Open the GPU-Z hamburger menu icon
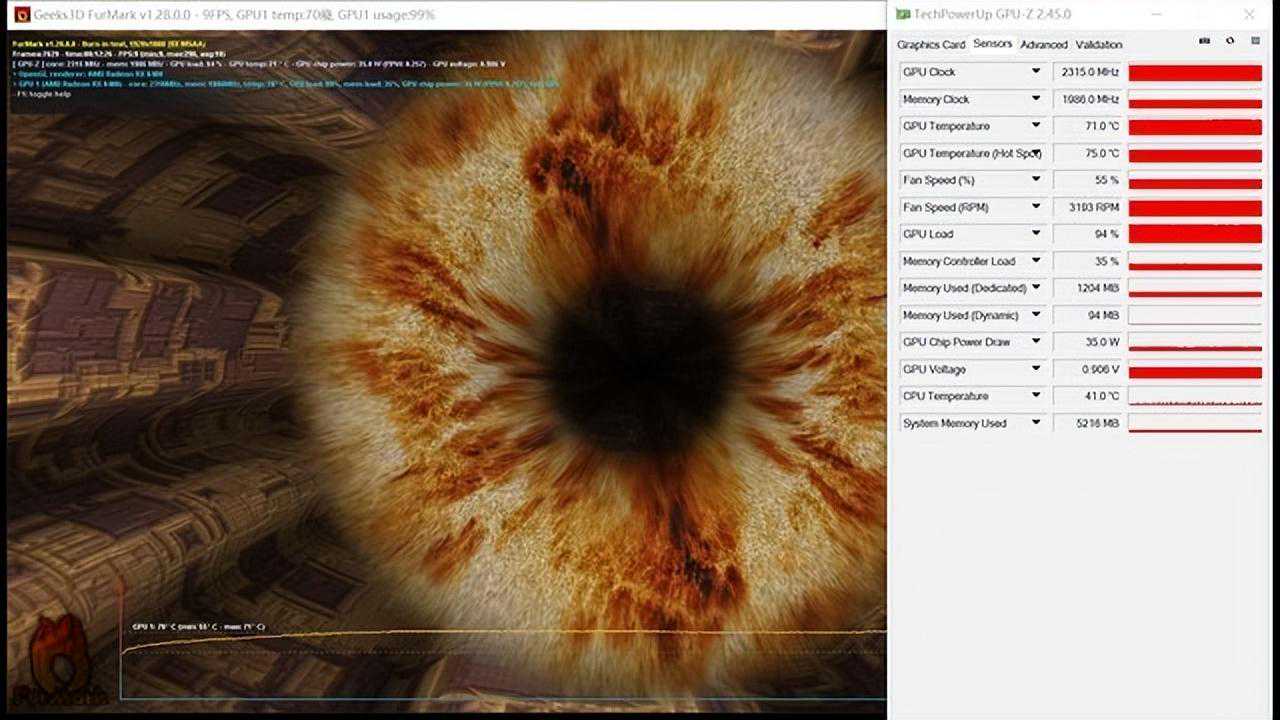The width and height of the screenshot is (1280, 720). [1253, 42]
